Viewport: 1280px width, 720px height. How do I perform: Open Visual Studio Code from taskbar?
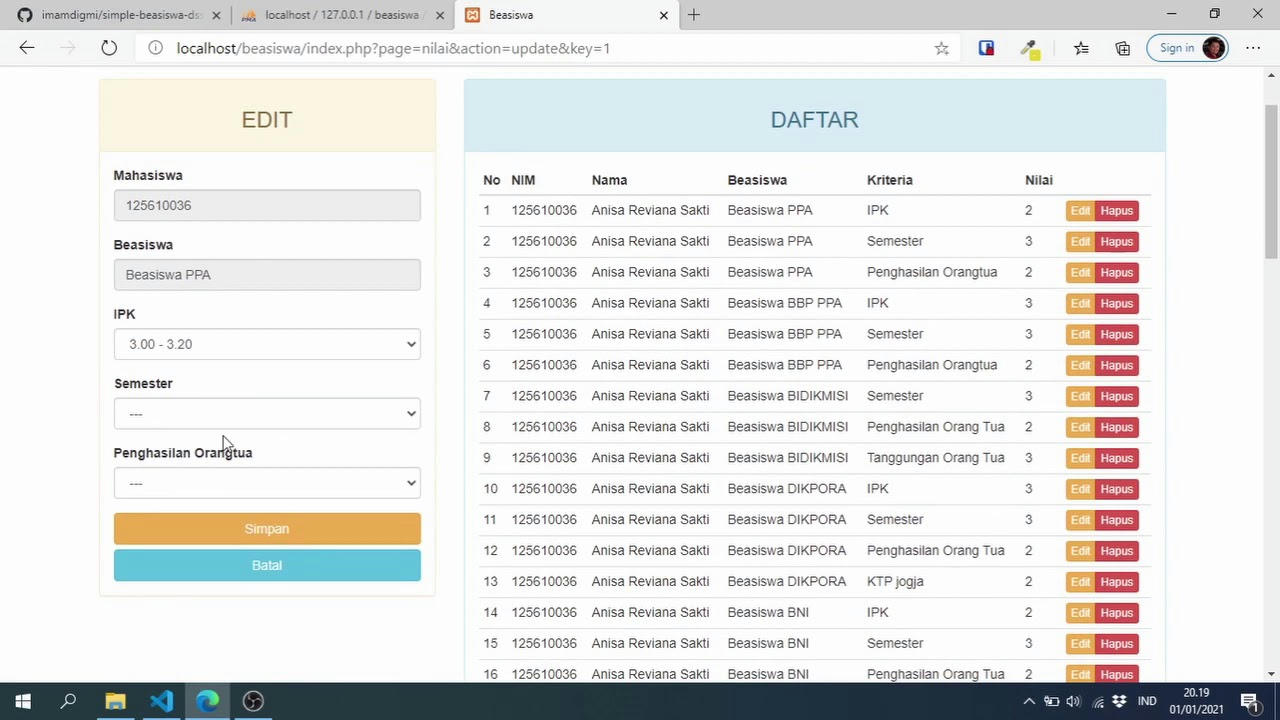[x=161, y=701]
